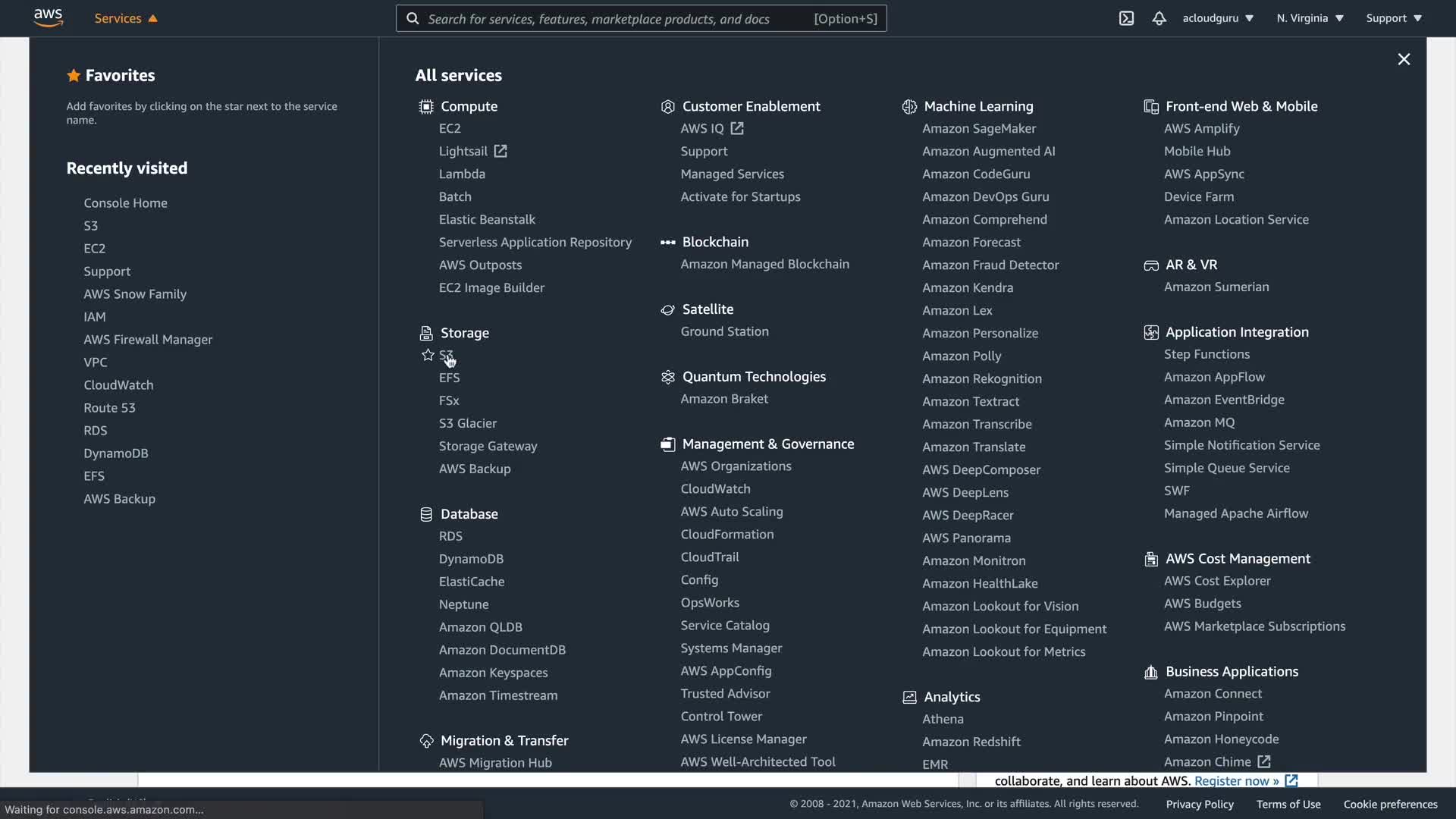
Task: Open Cookie preferences in the footer
Action: pos(1390,804)
